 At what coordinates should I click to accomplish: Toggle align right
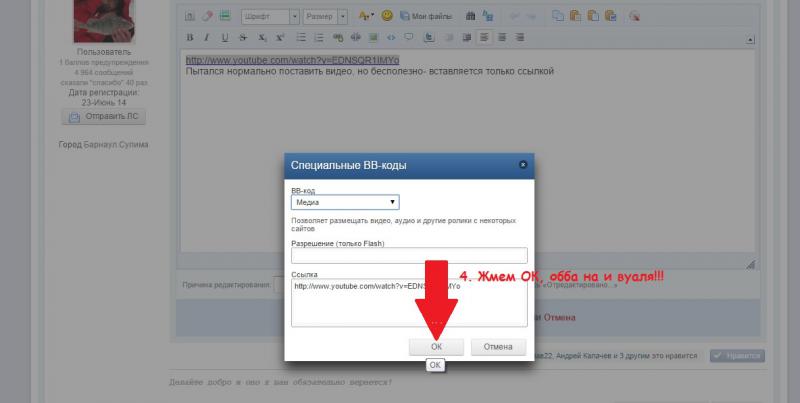pyautogui.click(x=520, y=37)
